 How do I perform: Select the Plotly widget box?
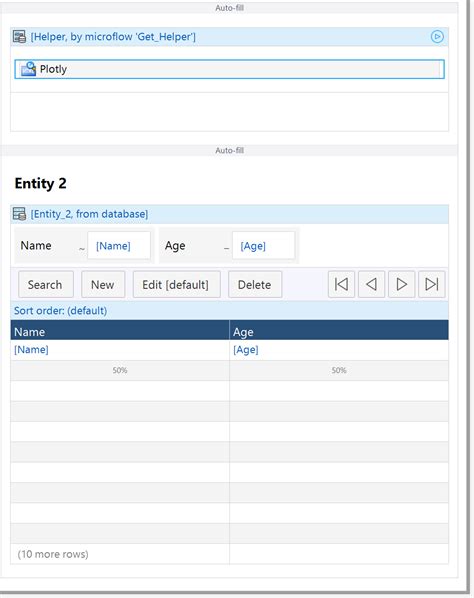[230, 69]
